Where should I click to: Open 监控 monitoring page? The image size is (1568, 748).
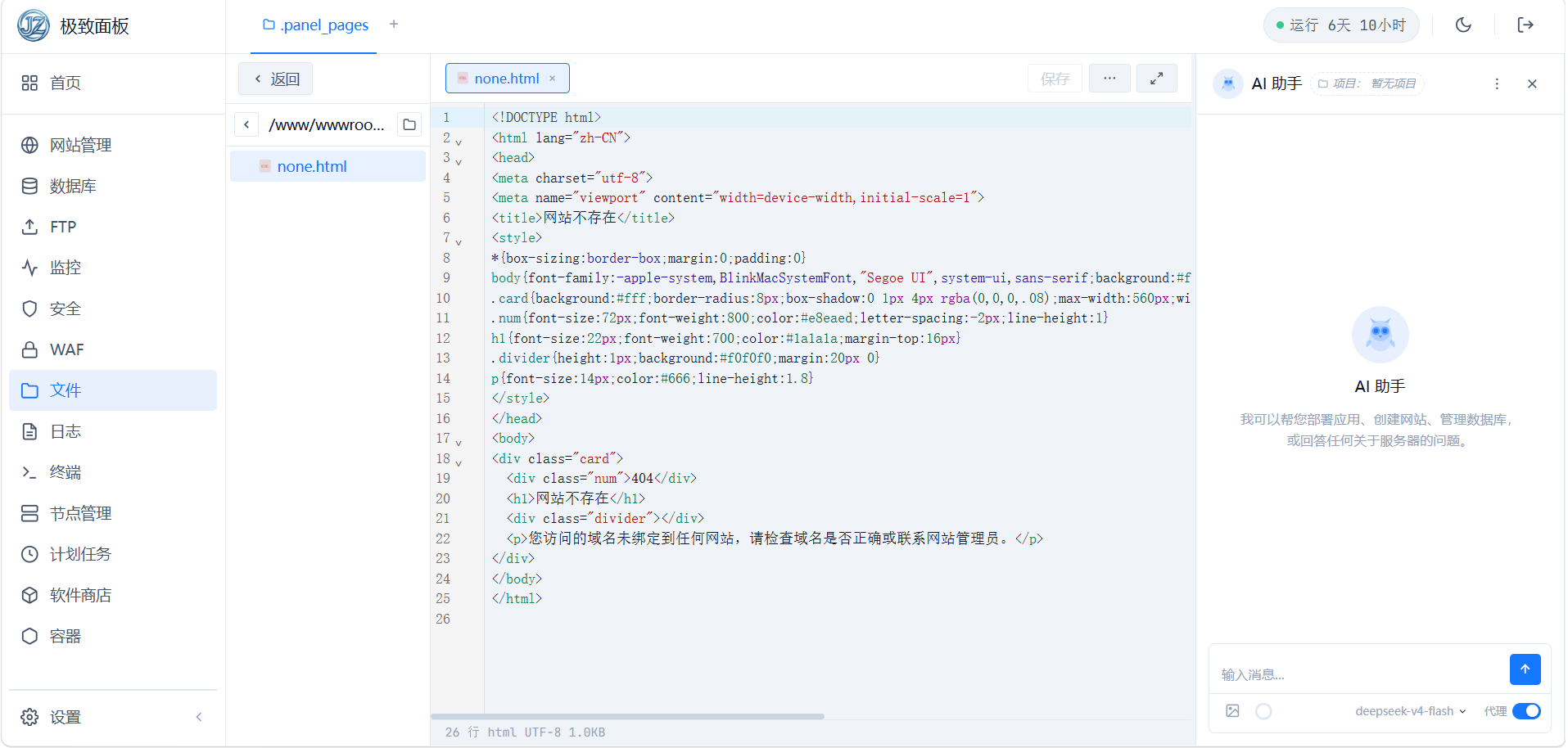coord(113,268)
